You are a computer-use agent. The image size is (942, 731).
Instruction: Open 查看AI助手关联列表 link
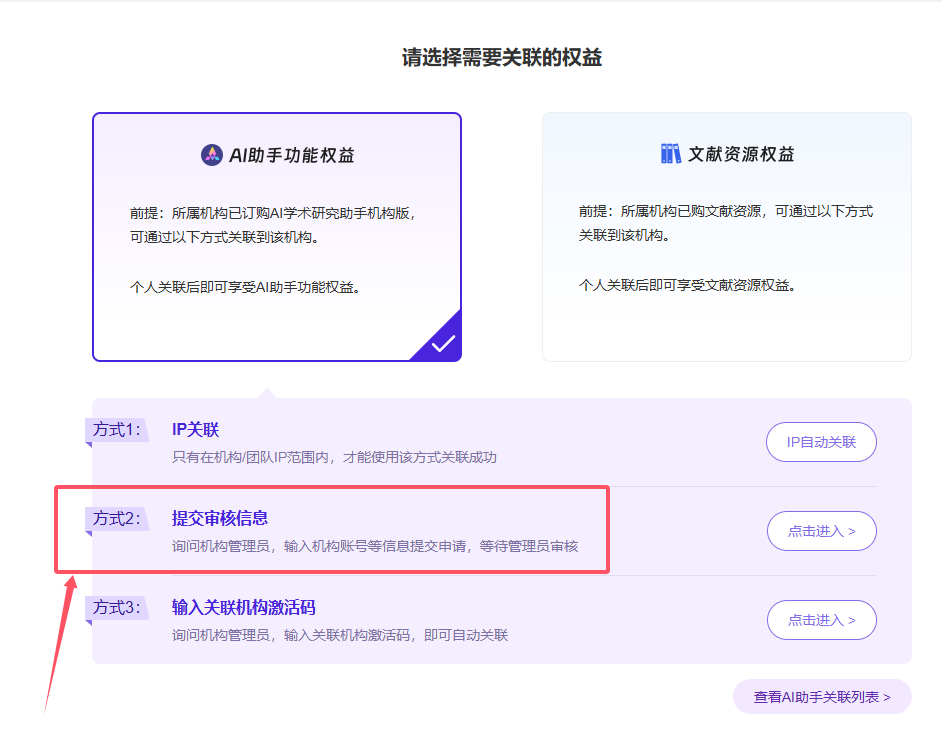pos(822,697)
